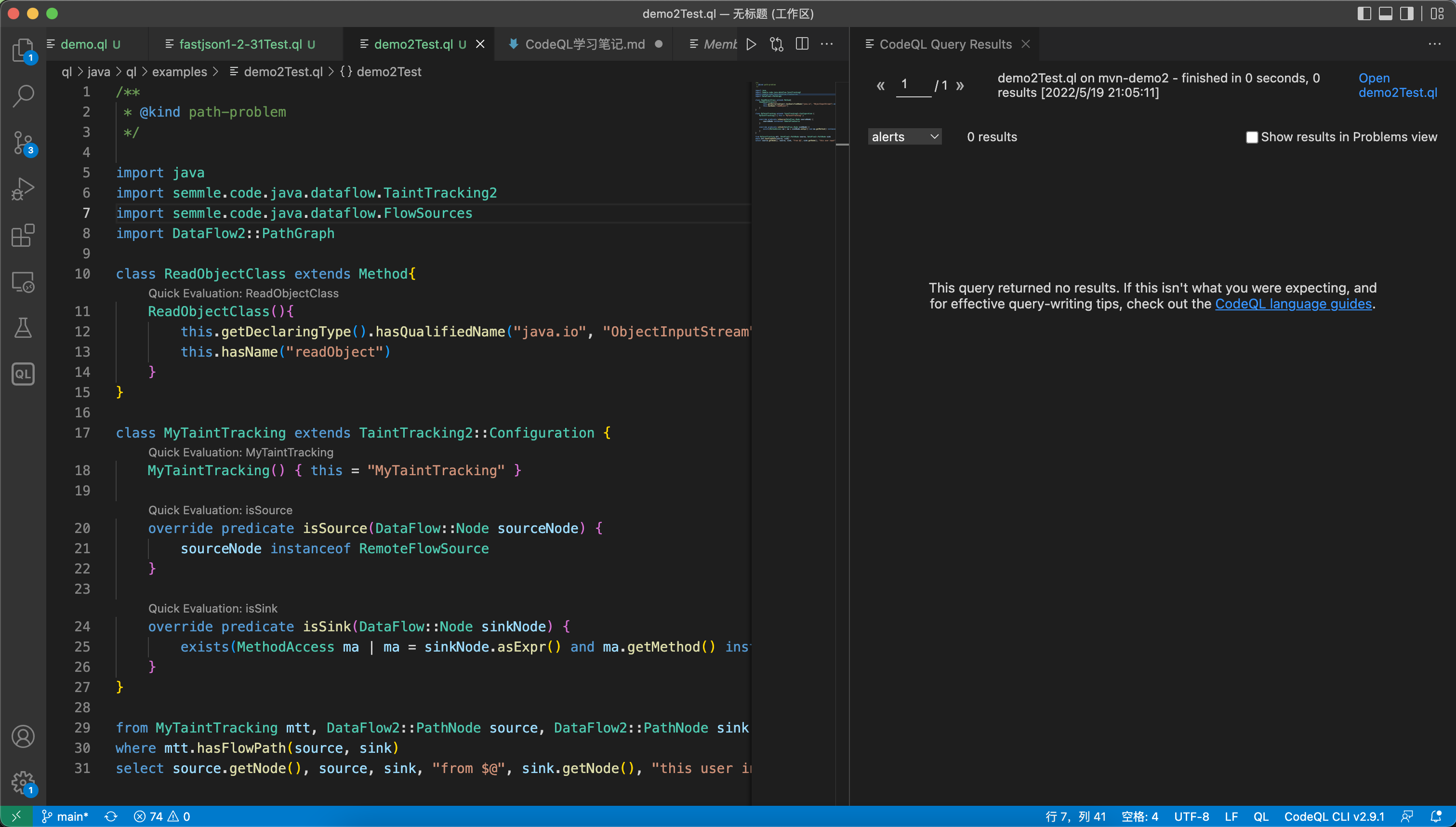Open the alerts result set dropdown
This screenshot has width=1456, height=827.
point(904,137)
